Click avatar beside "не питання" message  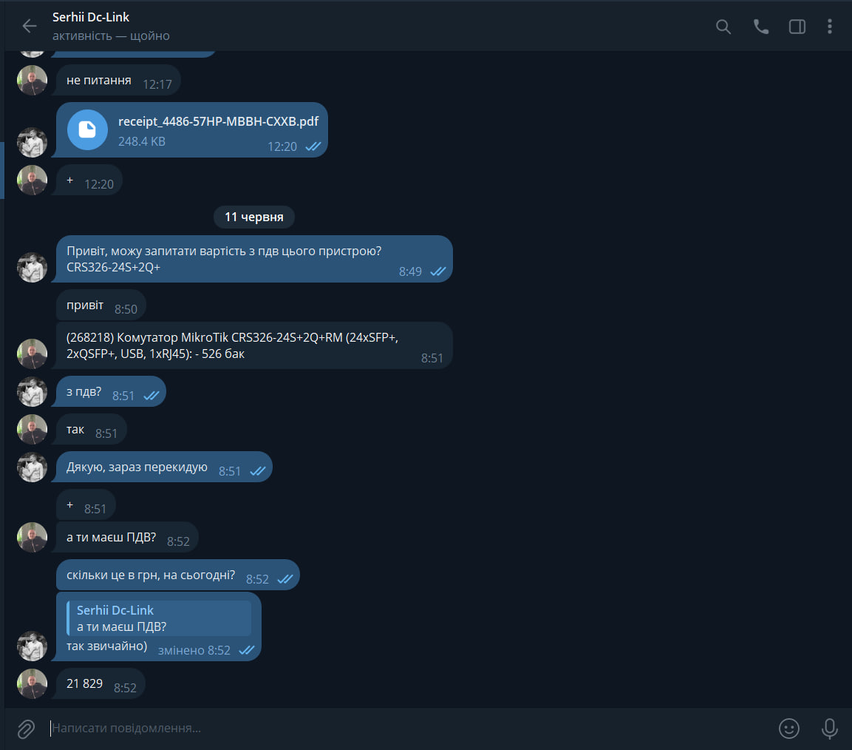tap(32, 81)
